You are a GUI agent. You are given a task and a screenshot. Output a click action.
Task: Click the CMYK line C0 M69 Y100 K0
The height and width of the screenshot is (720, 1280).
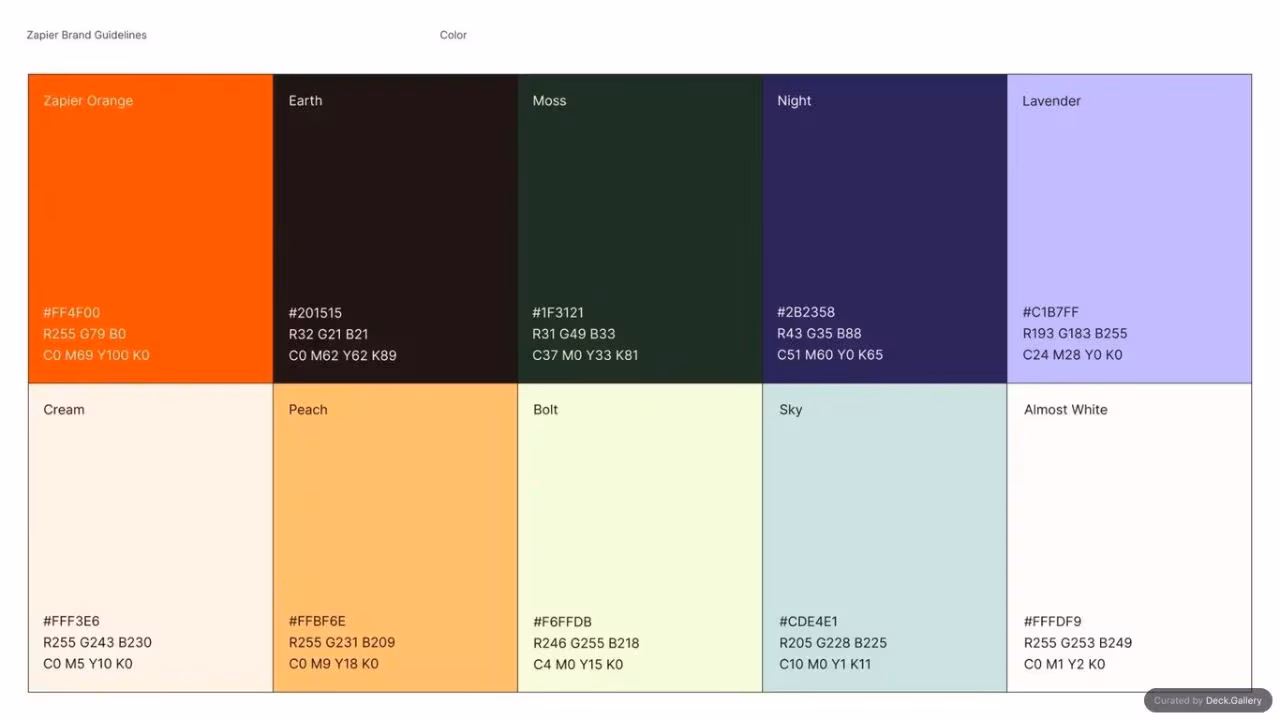(x=96, y=355)
